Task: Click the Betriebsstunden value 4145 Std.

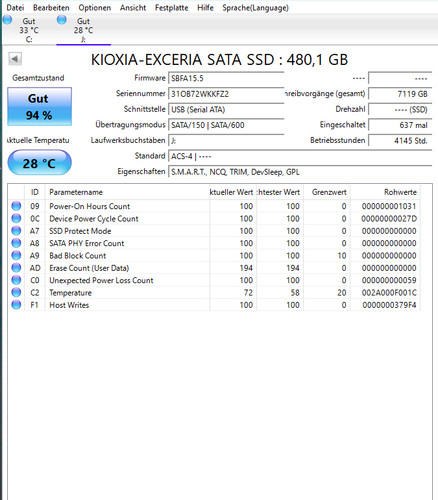Action: (x=400, y=141)
